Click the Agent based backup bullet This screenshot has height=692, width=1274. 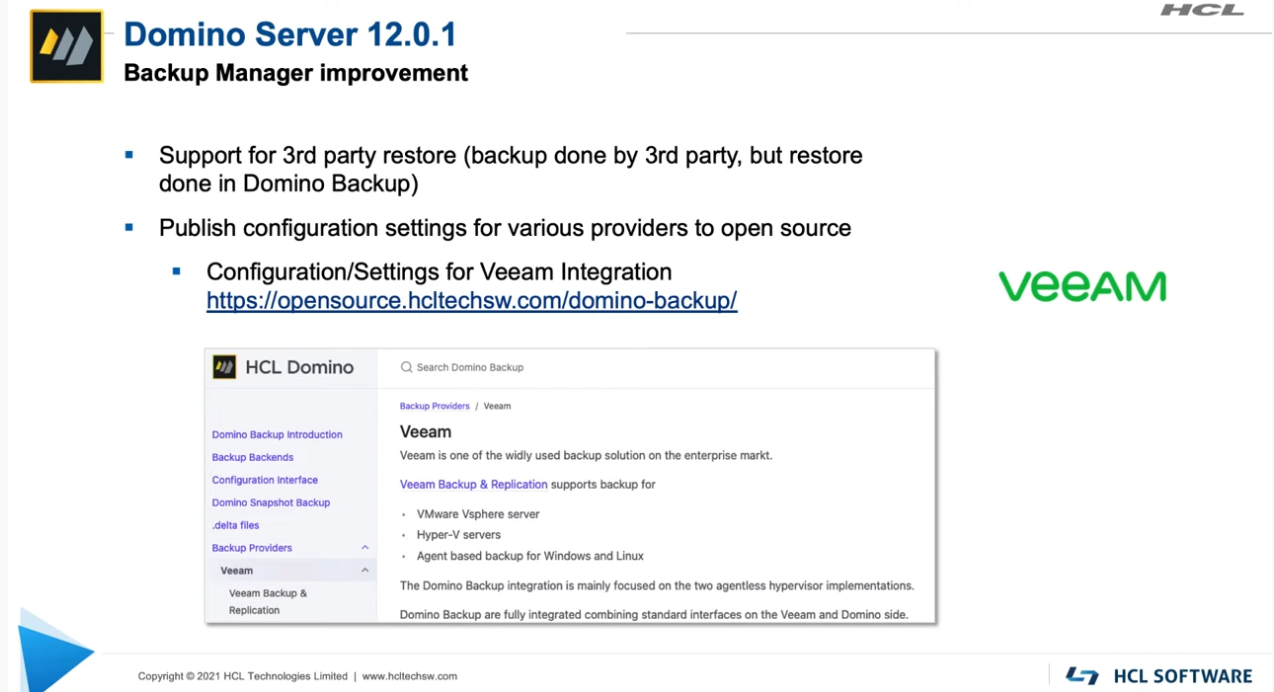[x=530, y=556]
